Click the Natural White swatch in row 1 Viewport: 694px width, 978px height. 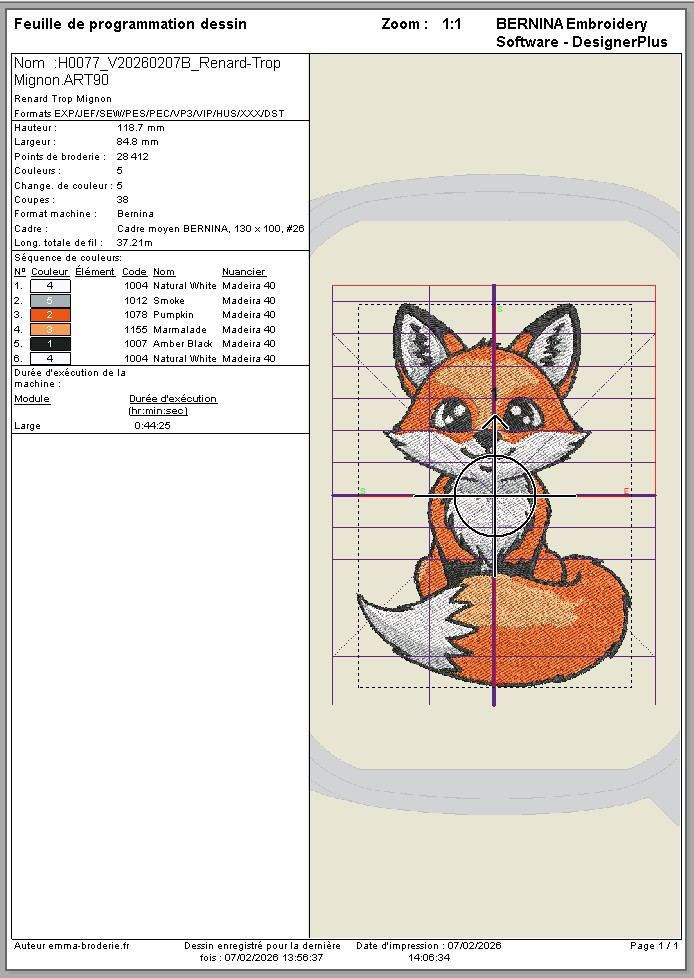51,286
